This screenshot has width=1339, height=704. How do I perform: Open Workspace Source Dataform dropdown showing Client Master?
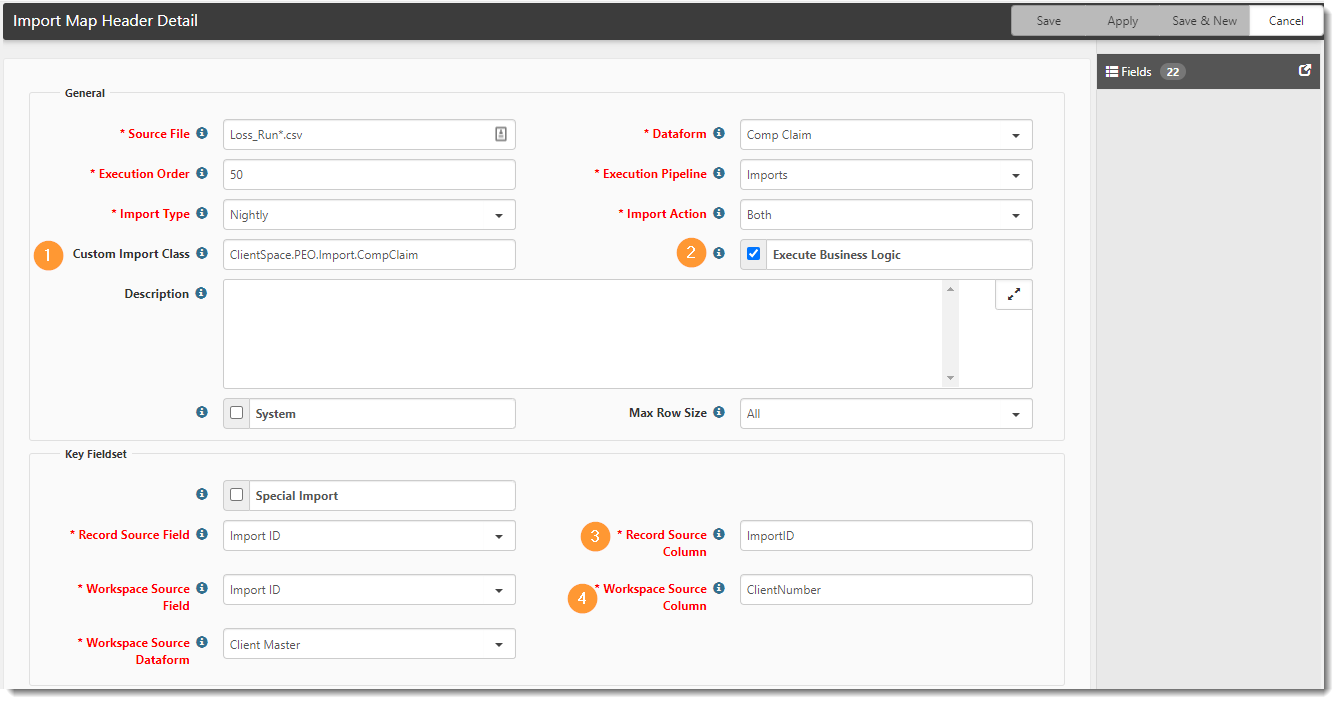click(369, 644)
